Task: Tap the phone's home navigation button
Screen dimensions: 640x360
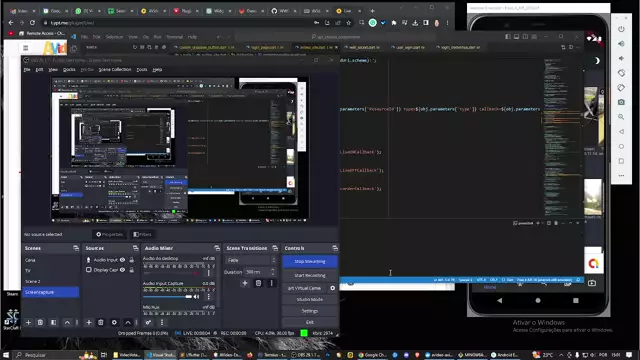Action: point(538,300)
